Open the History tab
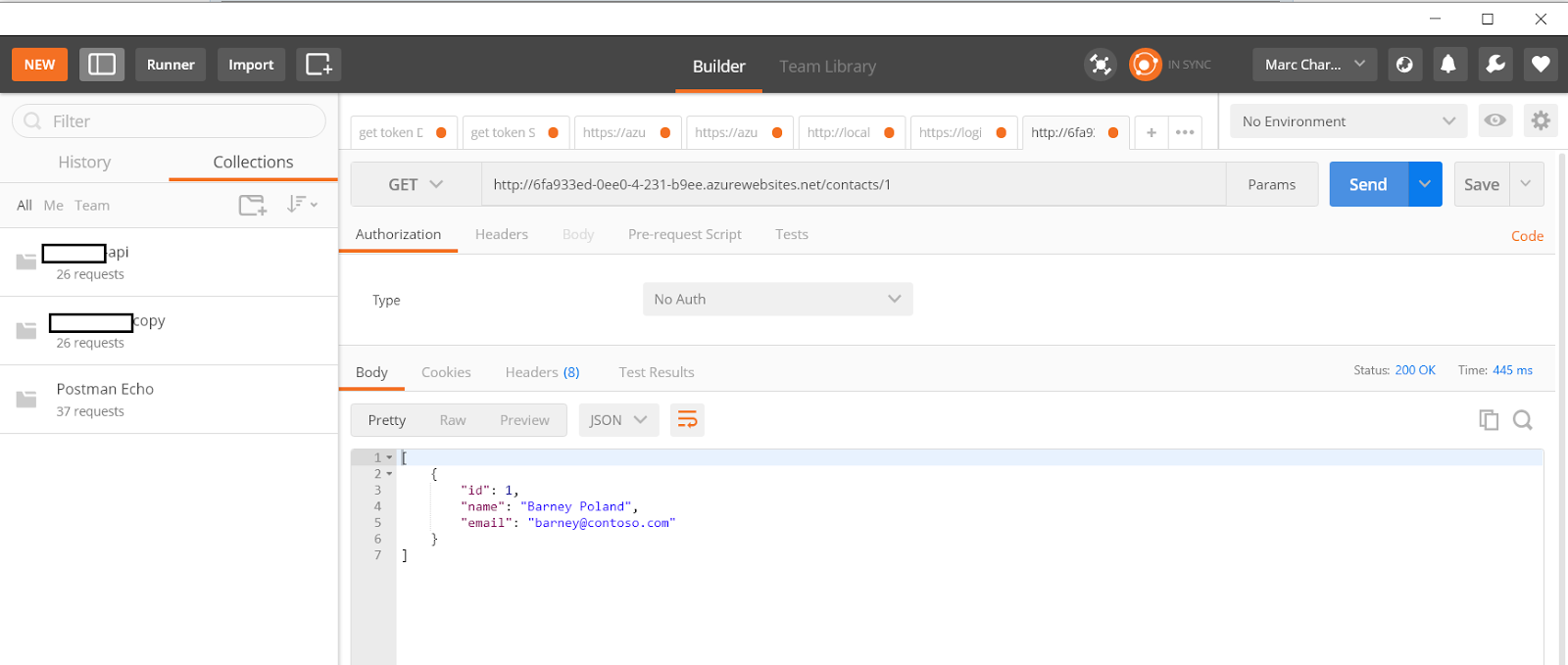The image size is (1568, 665). click(84, 162)
